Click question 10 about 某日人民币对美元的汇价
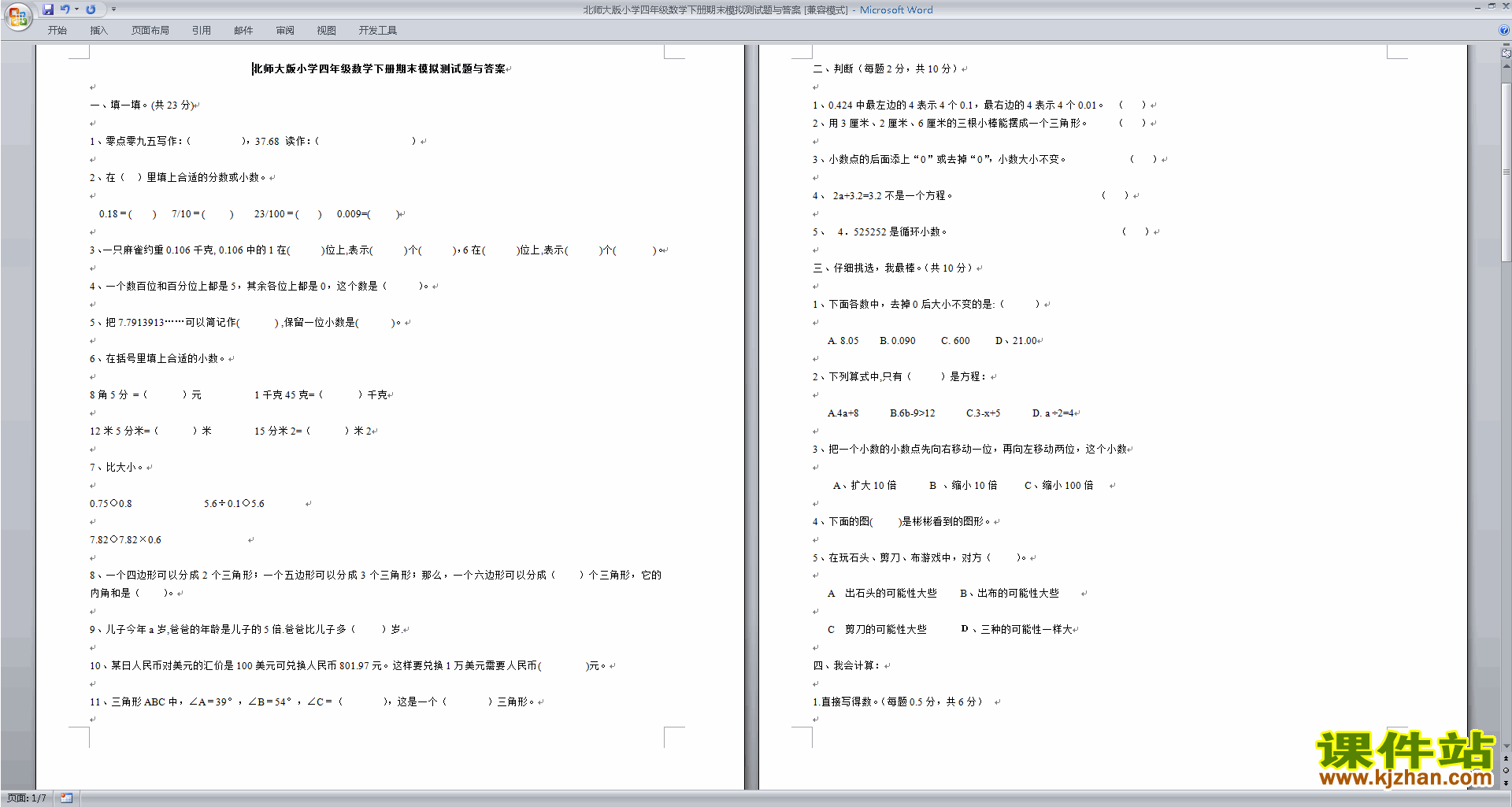The image size is (1512, 807). [347, 666]
